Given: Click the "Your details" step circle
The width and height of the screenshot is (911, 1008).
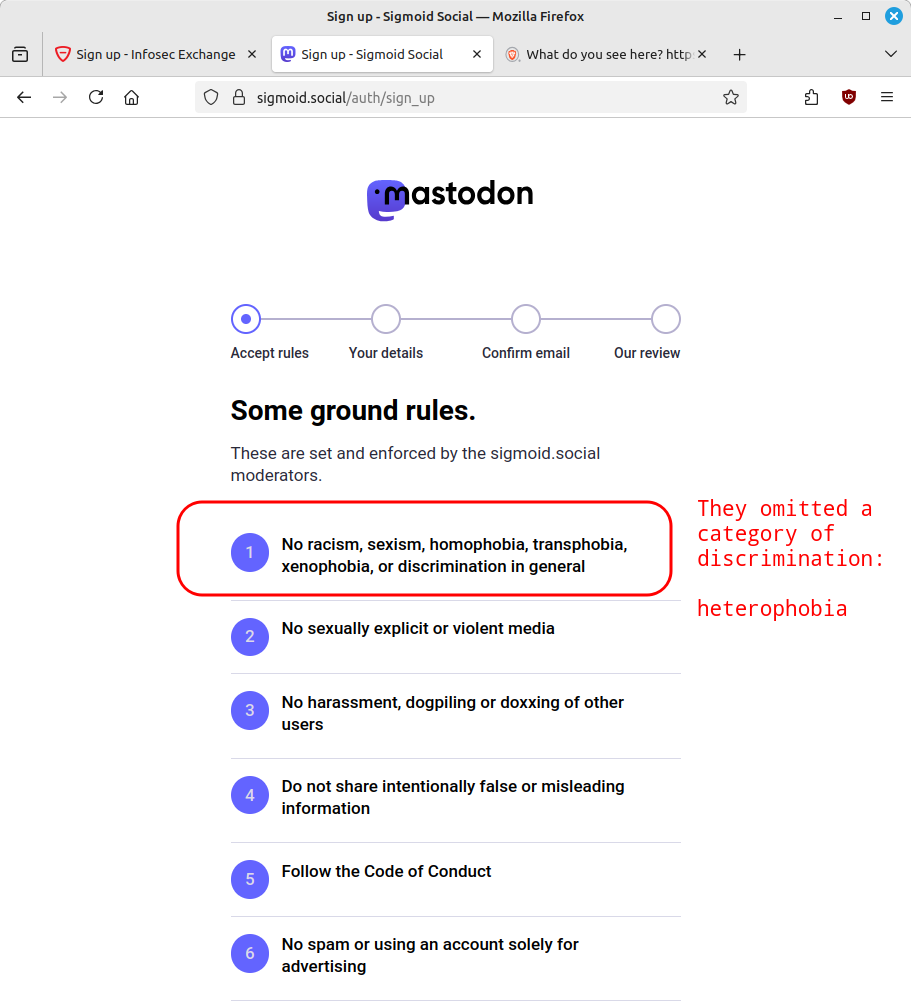Looking at the screenshot, I should (386, 319).
